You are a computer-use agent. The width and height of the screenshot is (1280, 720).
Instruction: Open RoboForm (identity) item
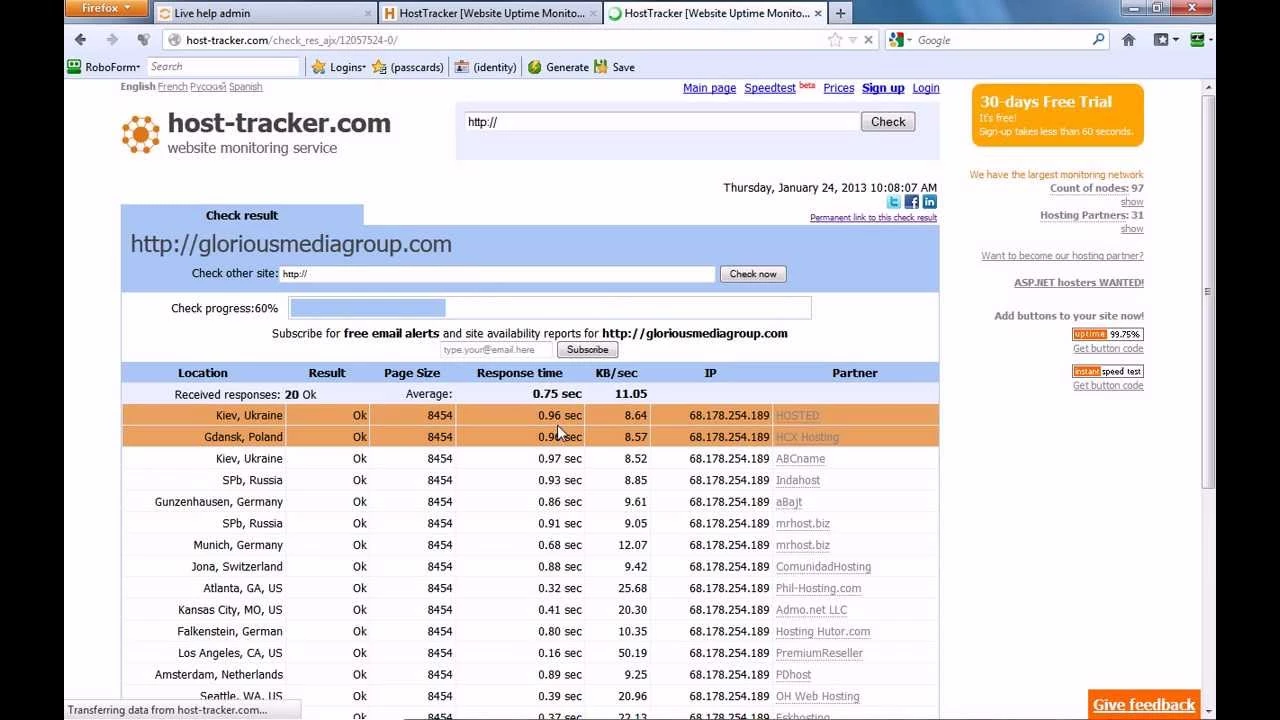(486, 67)
